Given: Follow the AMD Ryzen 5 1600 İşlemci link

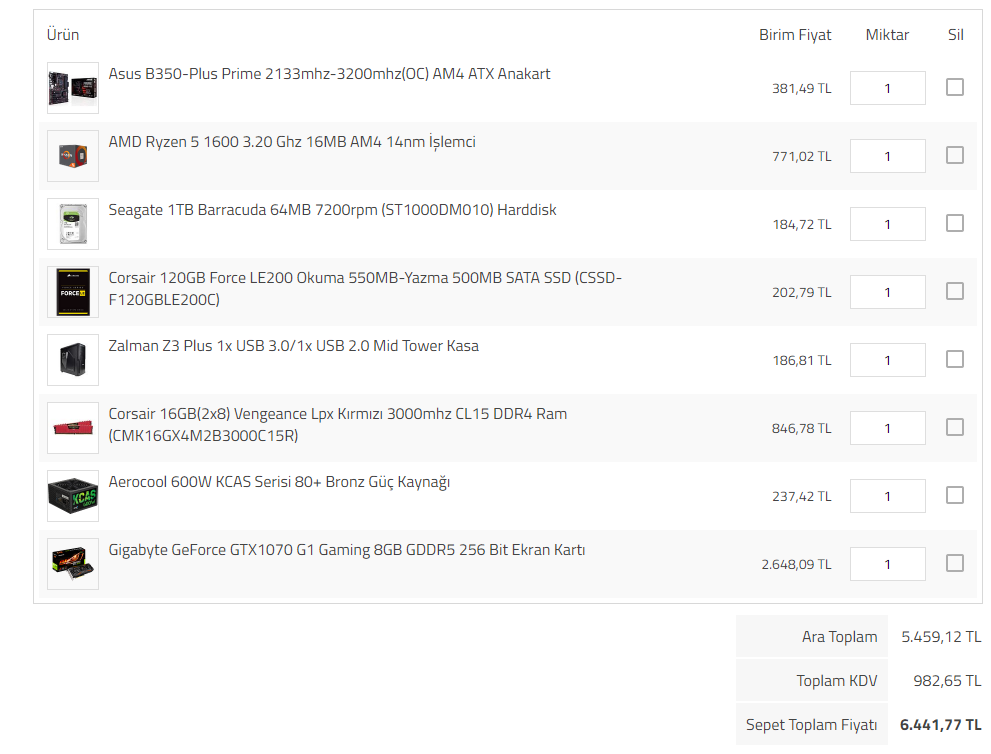Looking at the screenshot, I should [292, 142].
